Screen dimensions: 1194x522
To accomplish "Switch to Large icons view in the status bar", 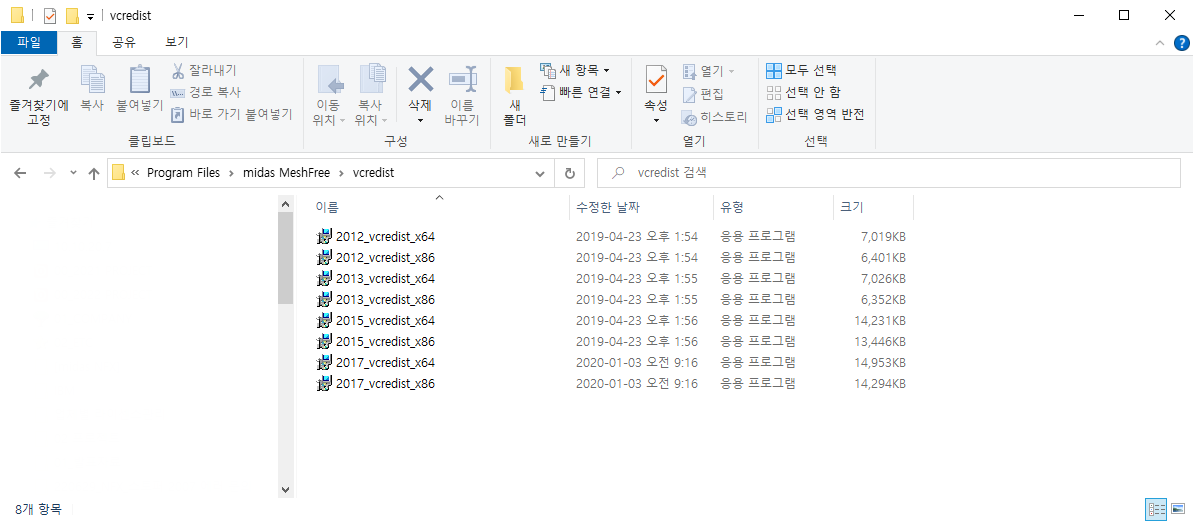I will [1178, 509].
